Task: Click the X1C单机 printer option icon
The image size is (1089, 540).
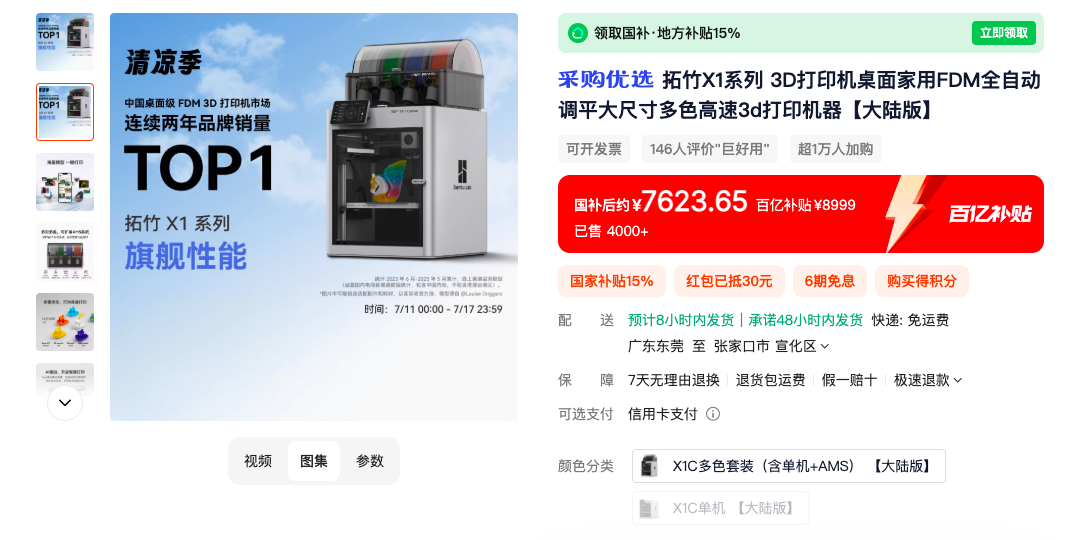Action: pyautogui.click(x=649, y=508)
